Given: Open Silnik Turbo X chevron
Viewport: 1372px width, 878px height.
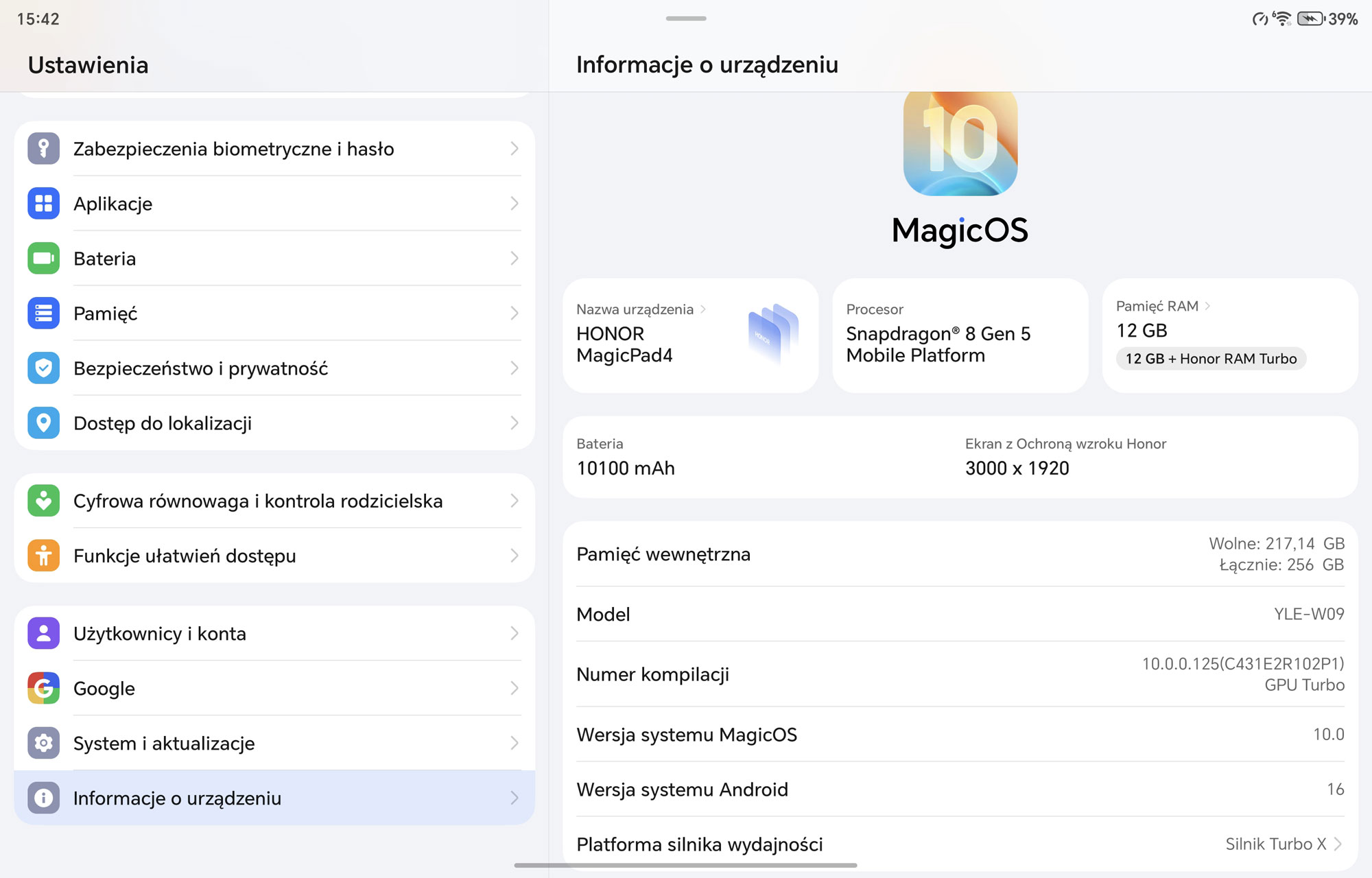Looking at the screenshot, I should coord(1338,844).
